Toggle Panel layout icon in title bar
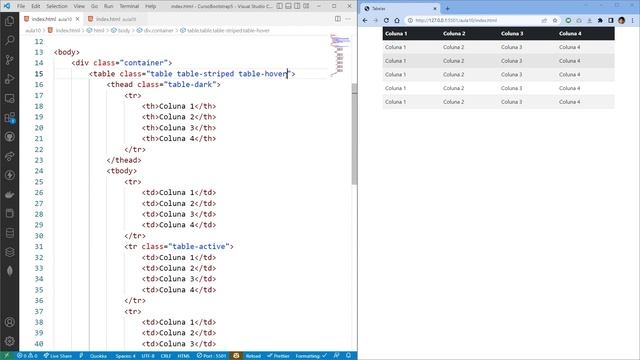This screenshot has height=360, width=640. point(289,6)
